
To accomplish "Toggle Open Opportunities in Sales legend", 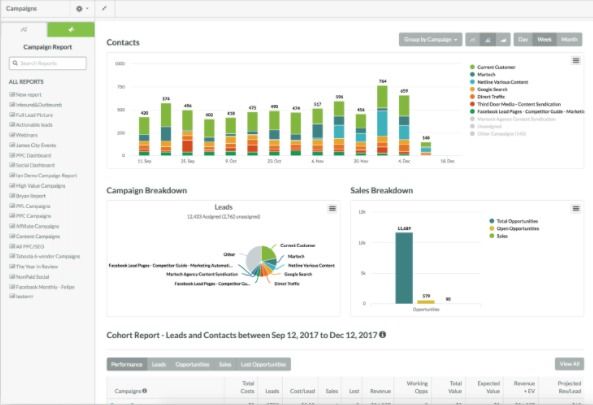I will pyautogui.click(x=514, y=228).
